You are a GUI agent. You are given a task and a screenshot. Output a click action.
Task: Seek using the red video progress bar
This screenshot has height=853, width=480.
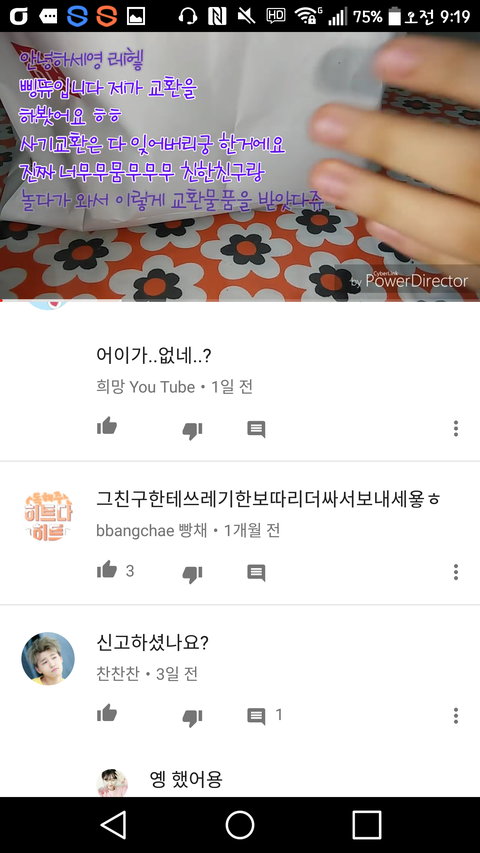[240, 300]
